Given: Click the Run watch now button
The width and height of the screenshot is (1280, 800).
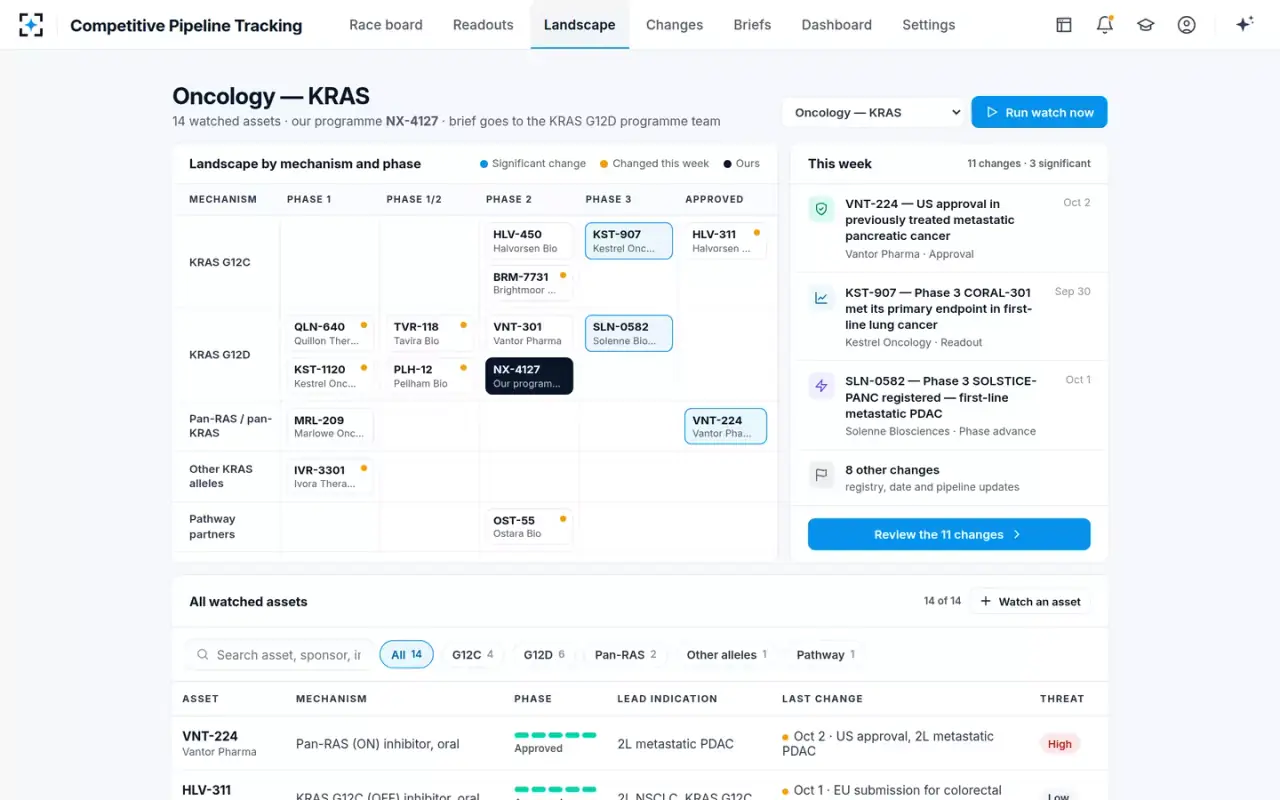Looking at the screenshot, I should (1039, 112).
